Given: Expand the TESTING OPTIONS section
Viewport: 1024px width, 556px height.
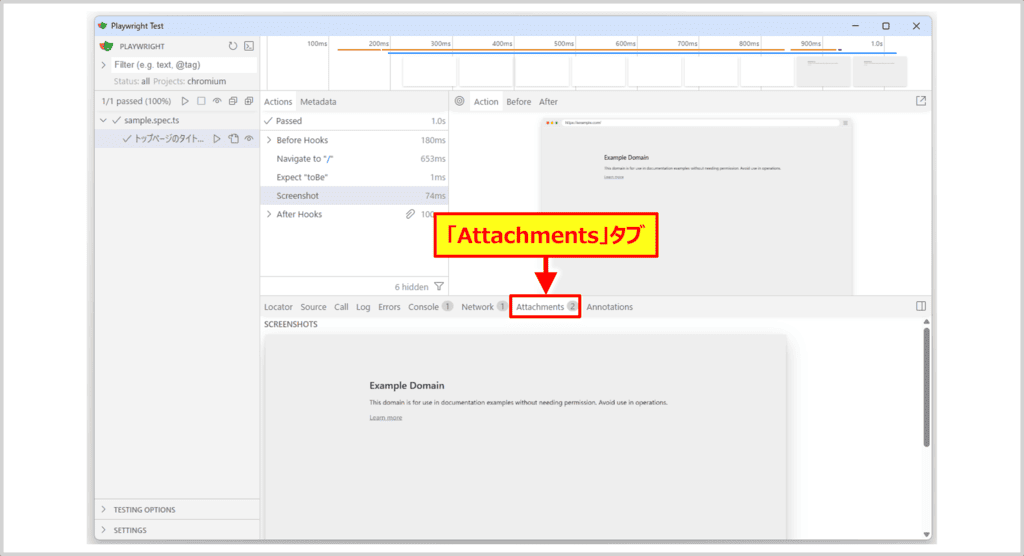Looking at the screenshot, I should [103, 510].
